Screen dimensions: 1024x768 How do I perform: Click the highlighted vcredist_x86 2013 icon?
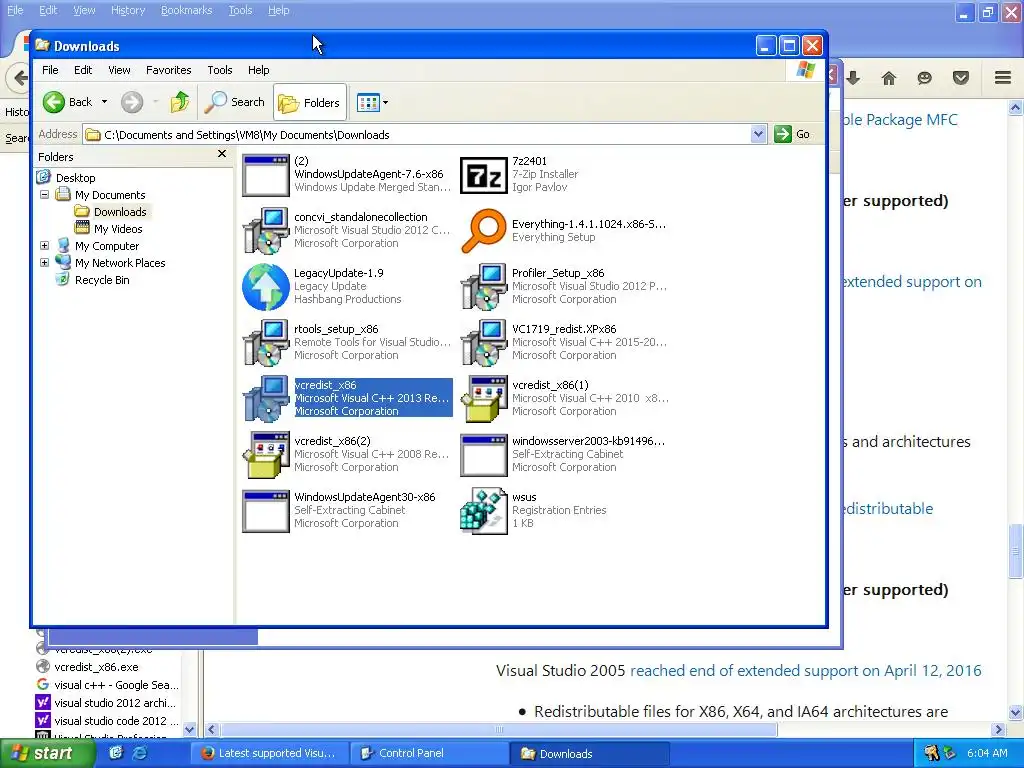click(265, 398)
